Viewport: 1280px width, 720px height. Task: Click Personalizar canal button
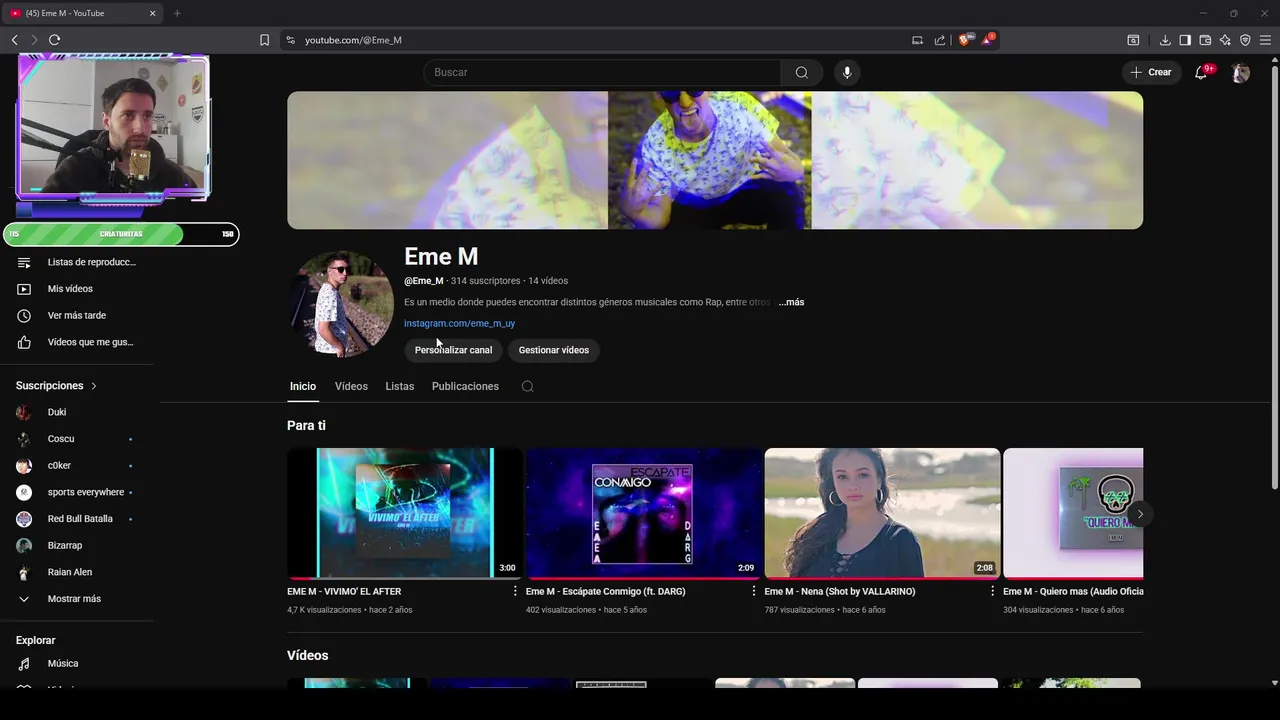(453, 350)
